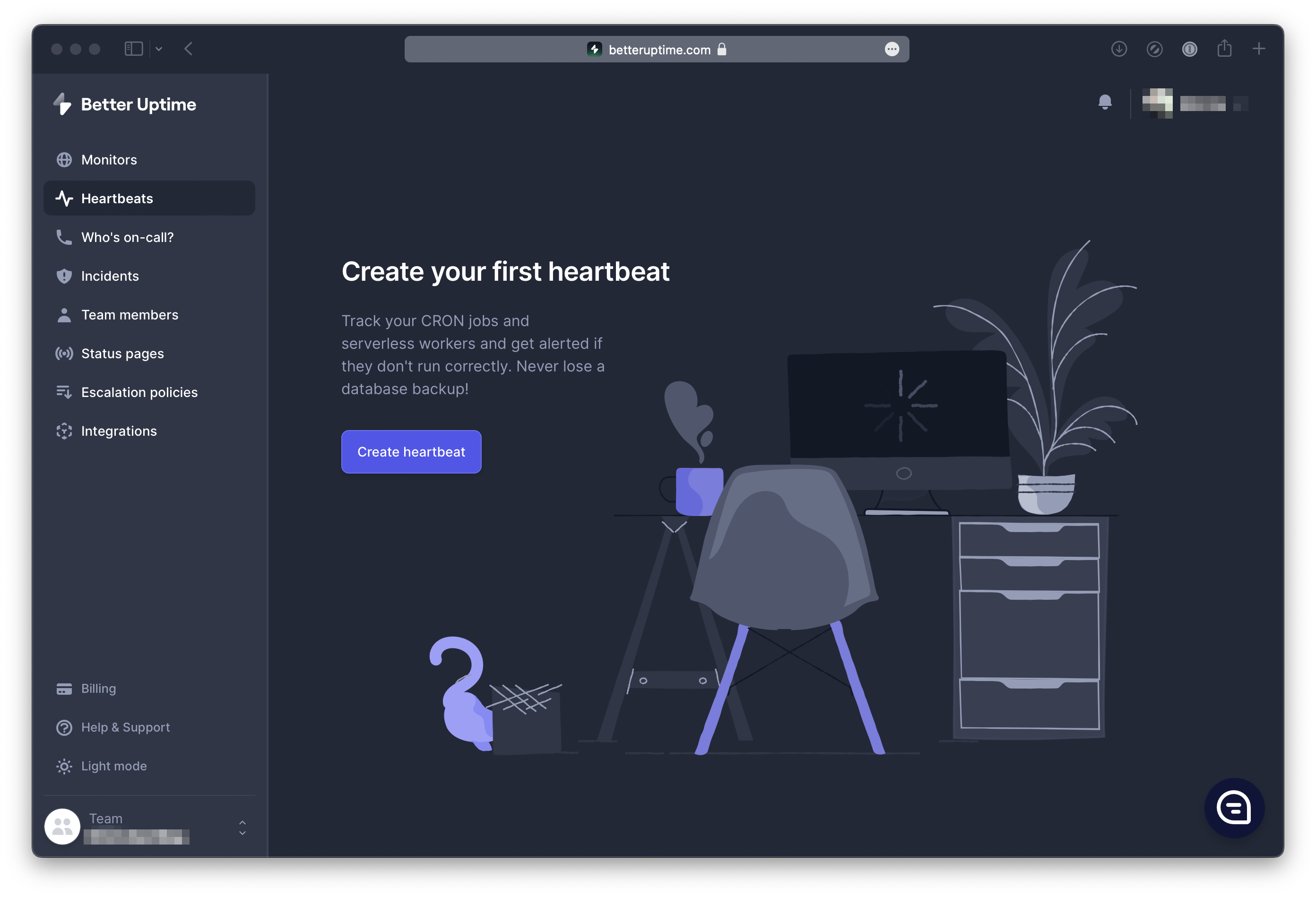
Task: Click the Better Uptime logo
Action: pos(125,104)
